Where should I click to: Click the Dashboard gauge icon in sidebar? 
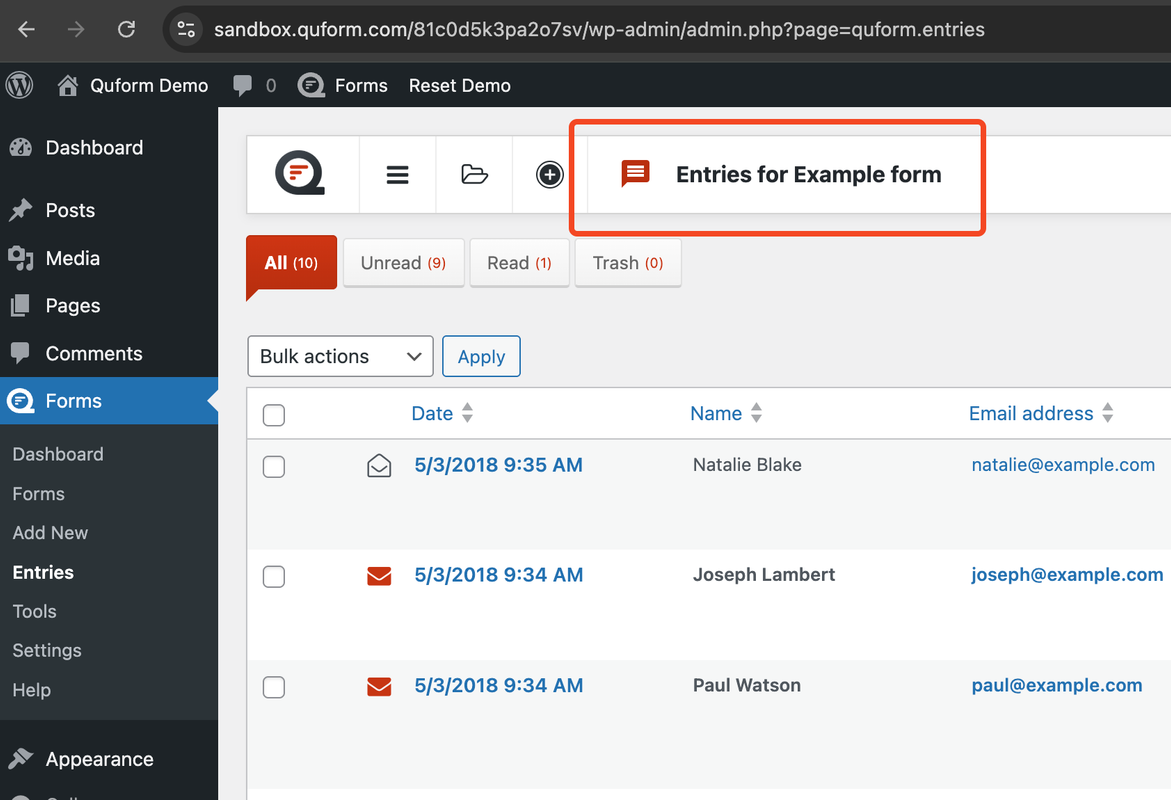coord(21,147)
